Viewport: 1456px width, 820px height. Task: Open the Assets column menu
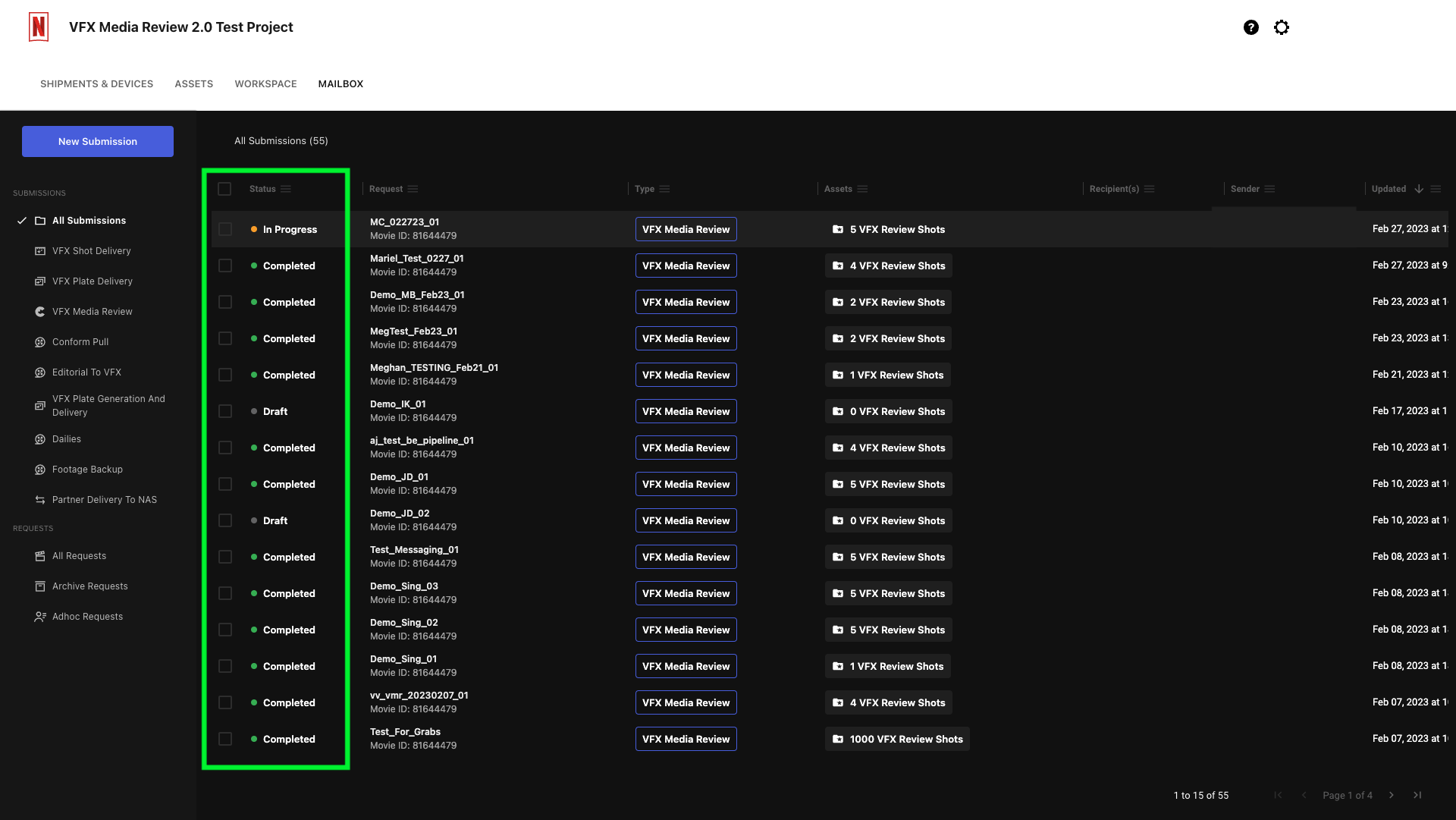pos(862,189)
